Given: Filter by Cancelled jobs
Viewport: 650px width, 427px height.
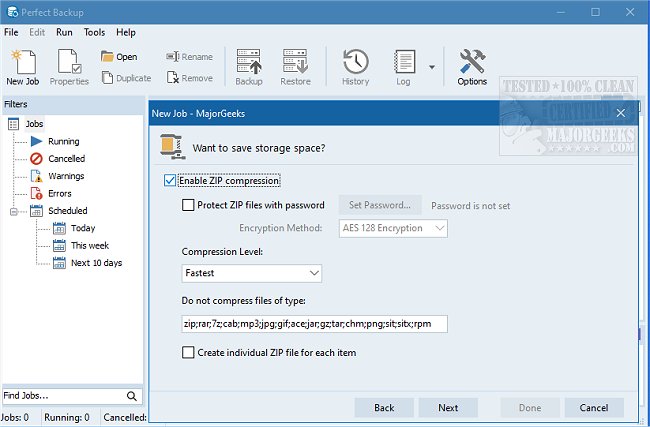Looking at the screenshot, I should pyautogui.click(x=66, y=159).
